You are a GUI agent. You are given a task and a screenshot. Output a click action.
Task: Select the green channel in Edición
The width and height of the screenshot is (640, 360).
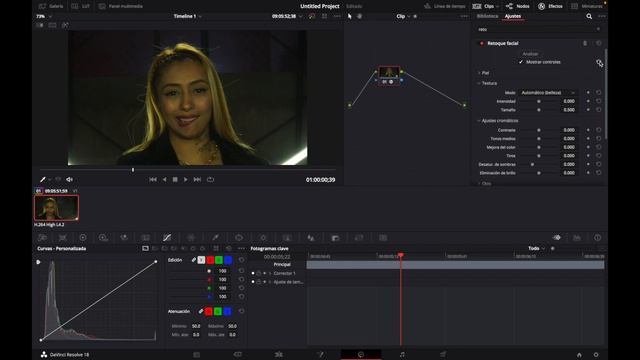pyautogui.click(x=219, y=260)
